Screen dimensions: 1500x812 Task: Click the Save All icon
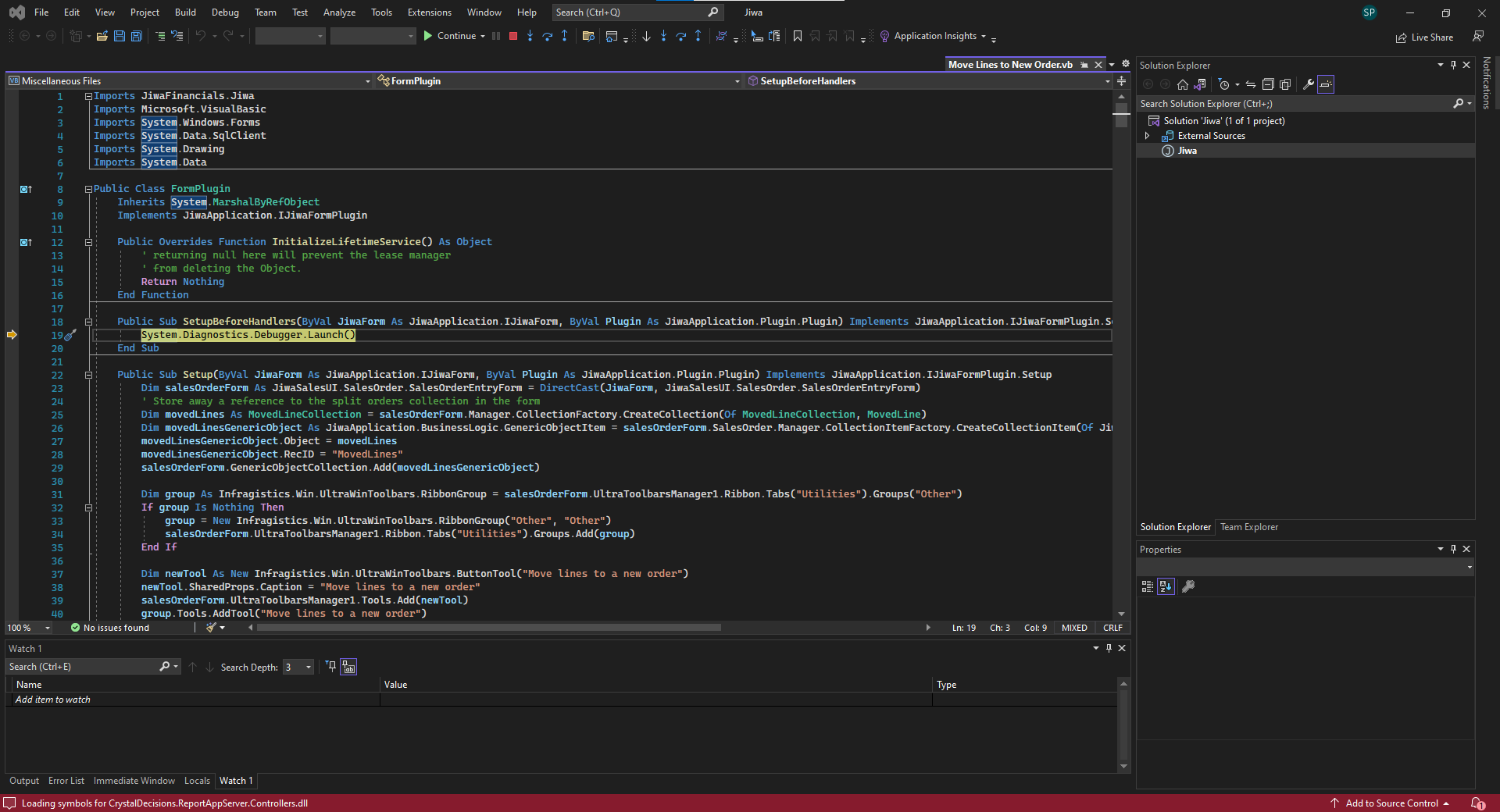[136, 36]
